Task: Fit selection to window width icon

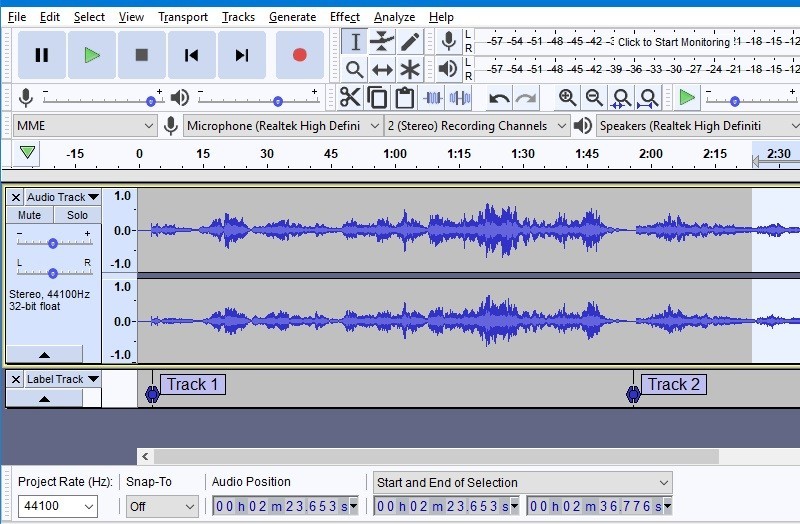Action: (621, 97)
